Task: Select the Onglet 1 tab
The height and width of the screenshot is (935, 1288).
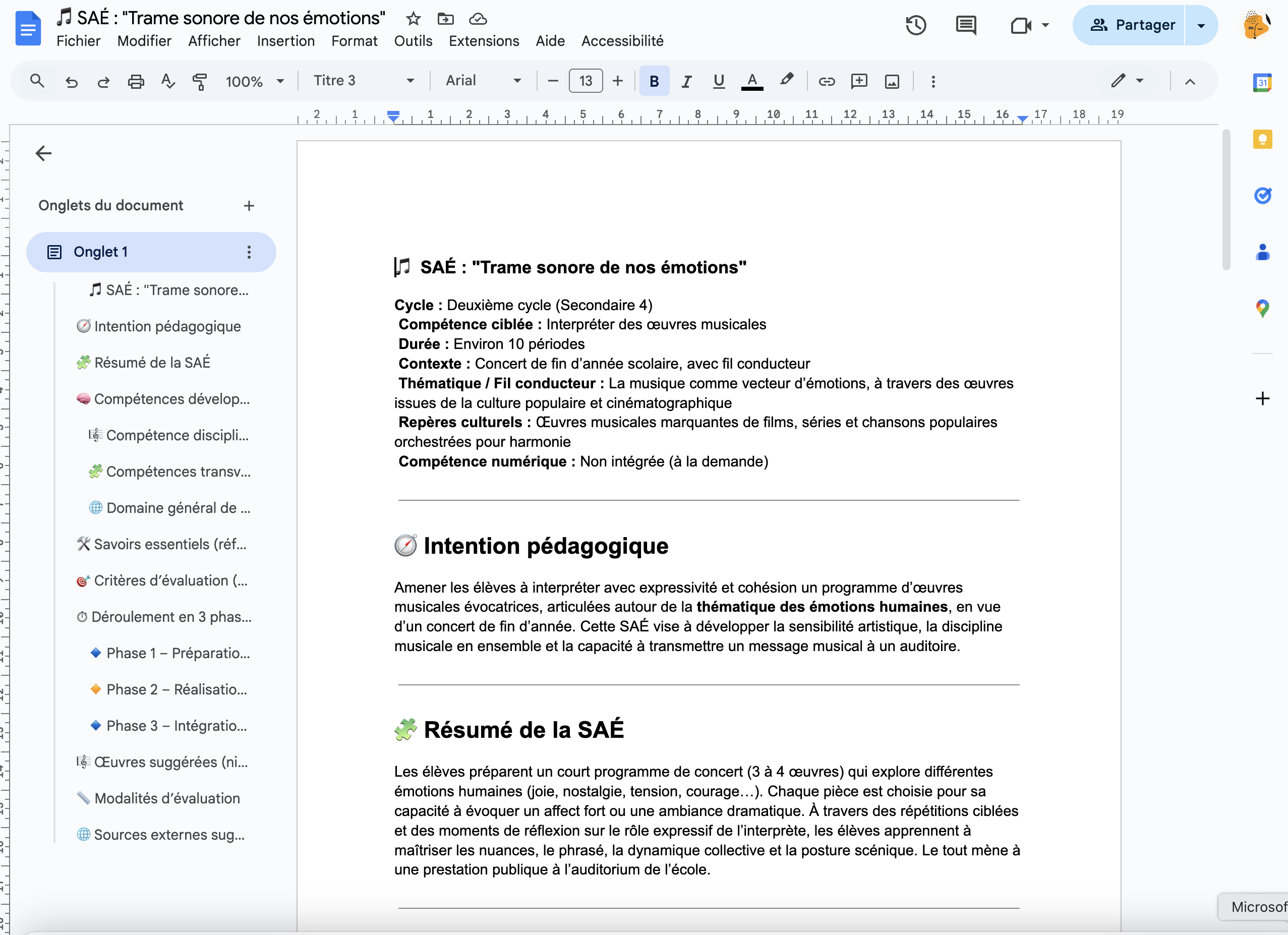Action: point(151,252)
